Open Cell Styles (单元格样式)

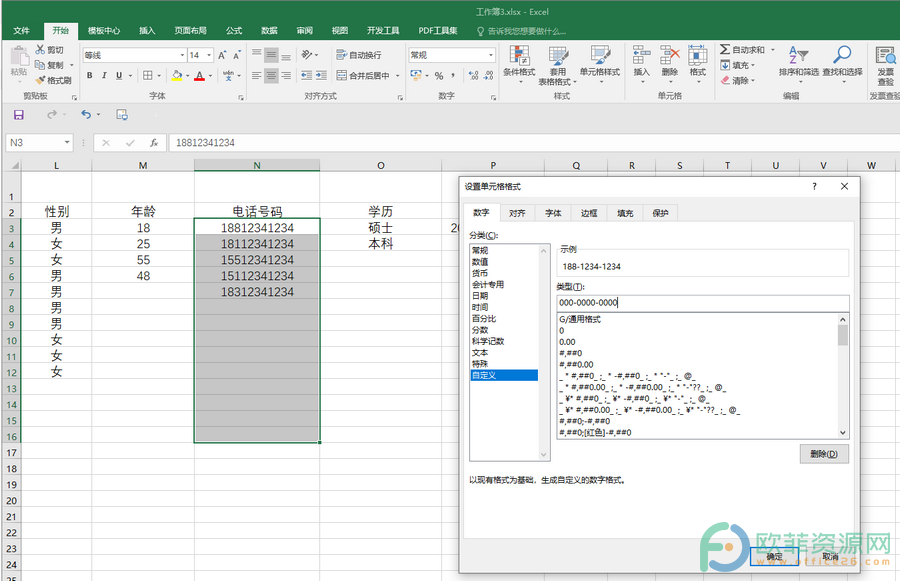[600, 65]
